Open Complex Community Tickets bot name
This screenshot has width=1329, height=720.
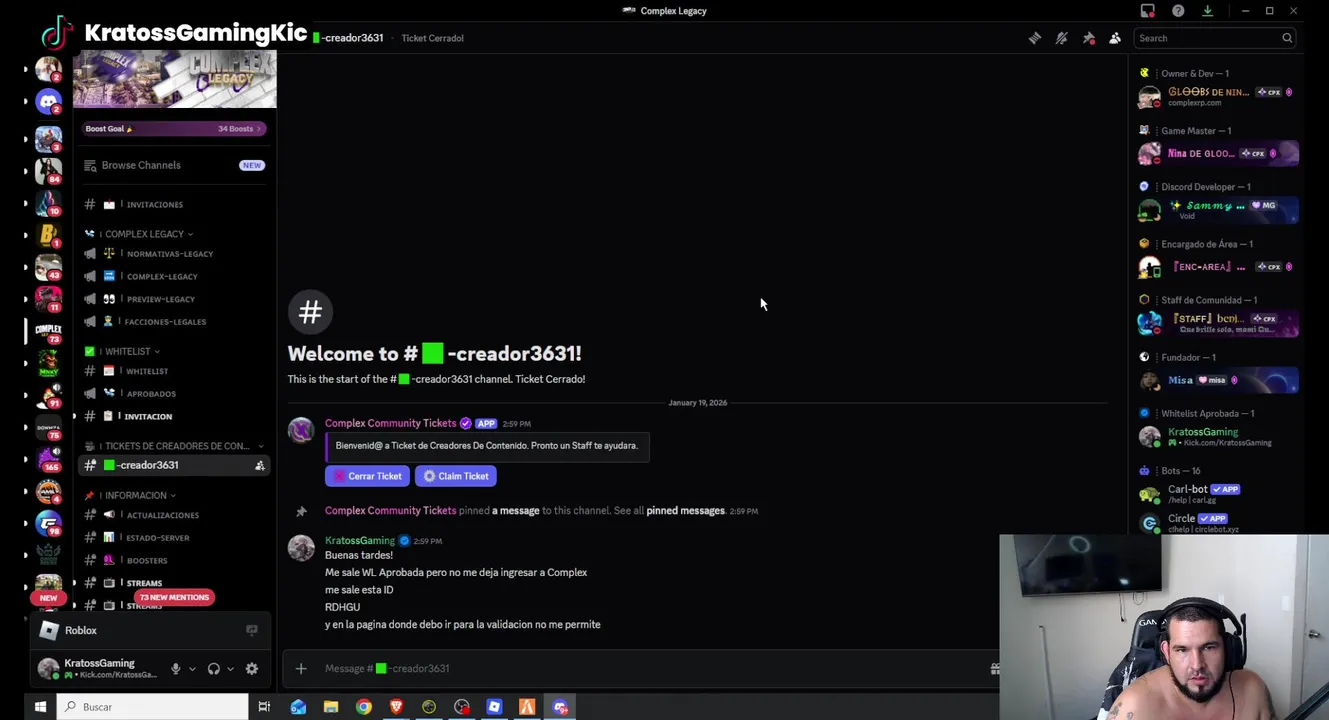pyautogui.click(x=390, y=423)
